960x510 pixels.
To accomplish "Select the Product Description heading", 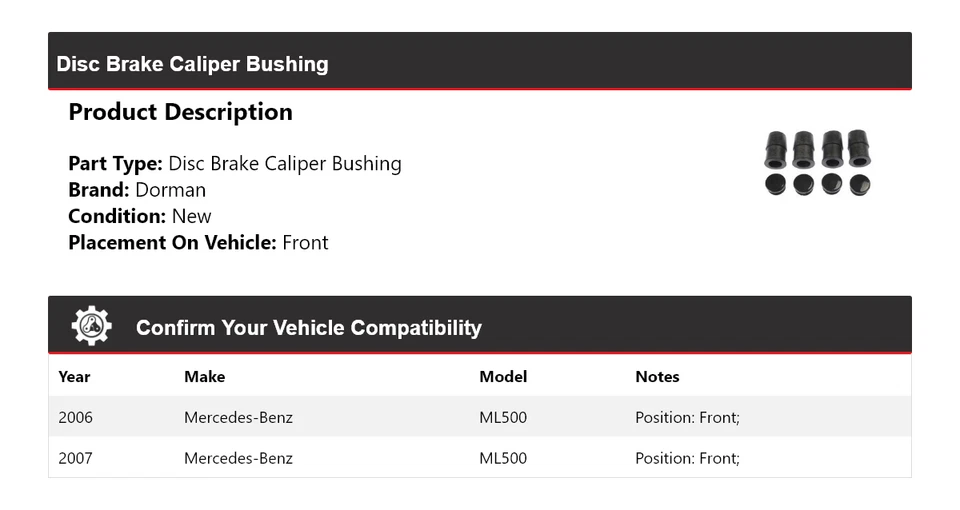I will 180,112.
